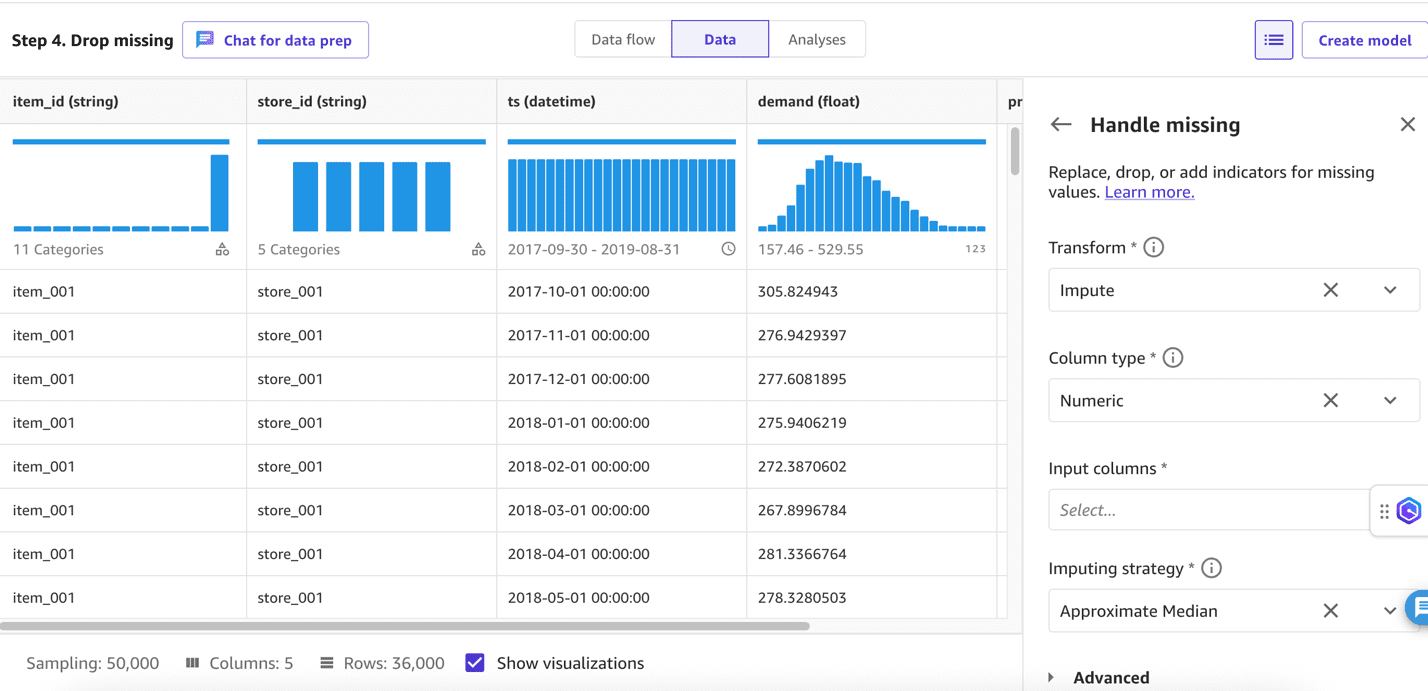
Task: Open the steps list icon near Create model
Action: click(x=1273, y=39)
